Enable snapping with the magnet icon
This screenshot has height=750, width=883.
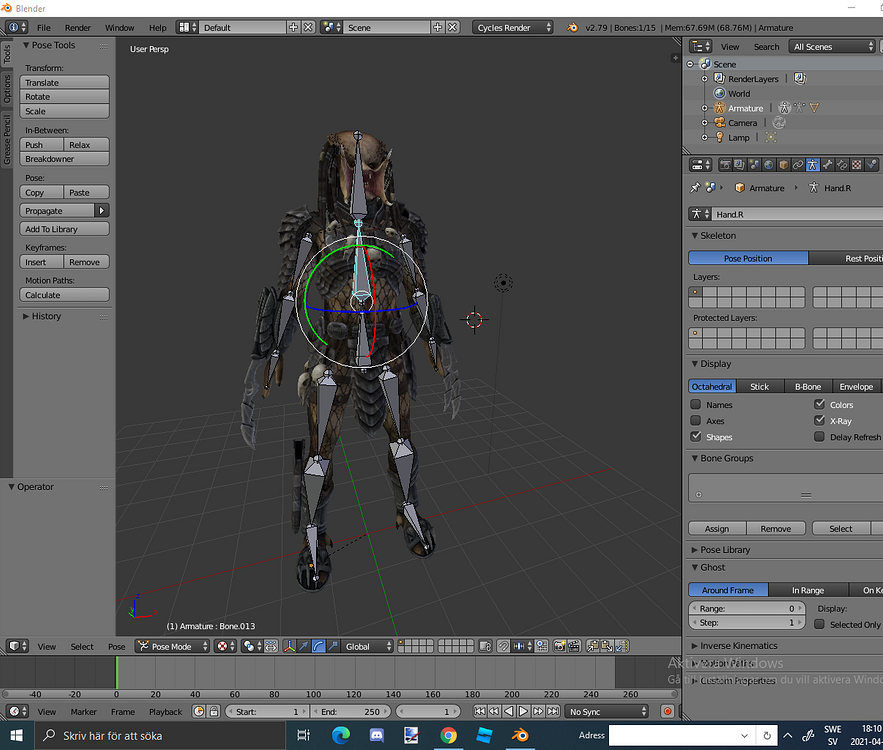pyautogui.click(x=502, y=646)
